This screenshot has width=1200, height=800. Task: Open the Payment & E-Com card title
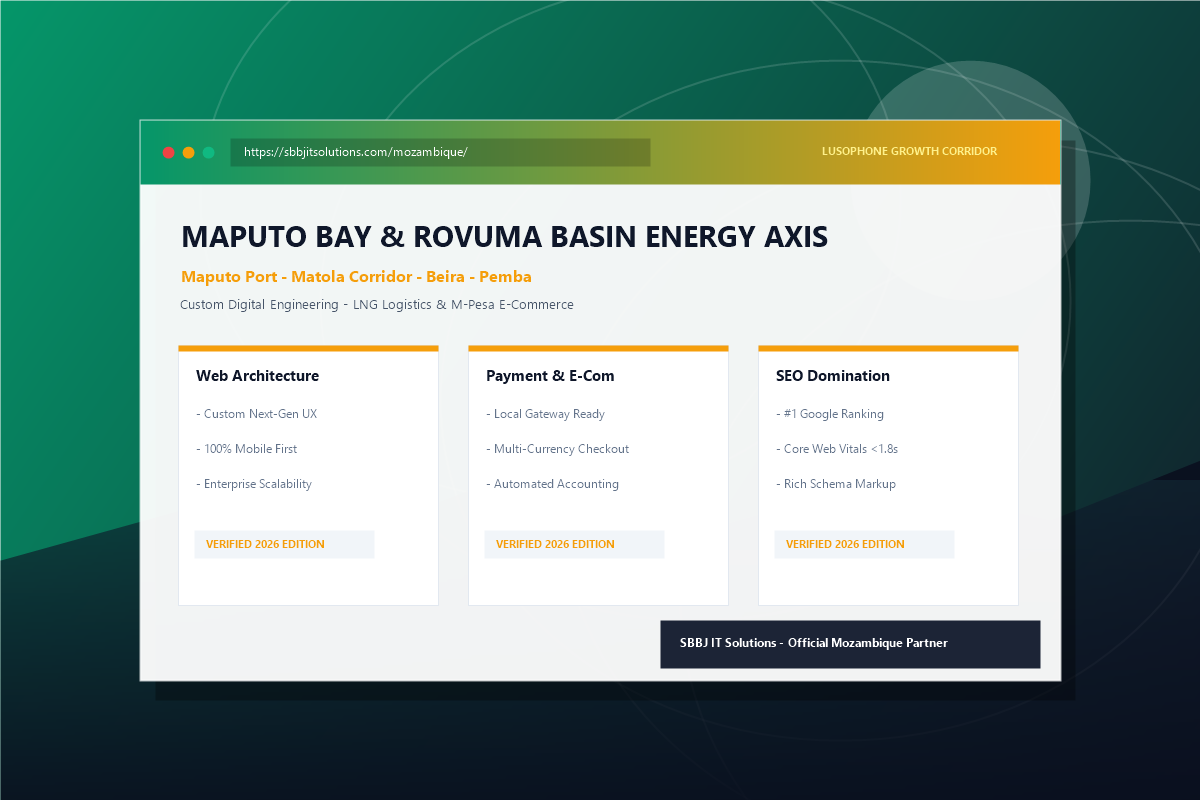point(550,376)
